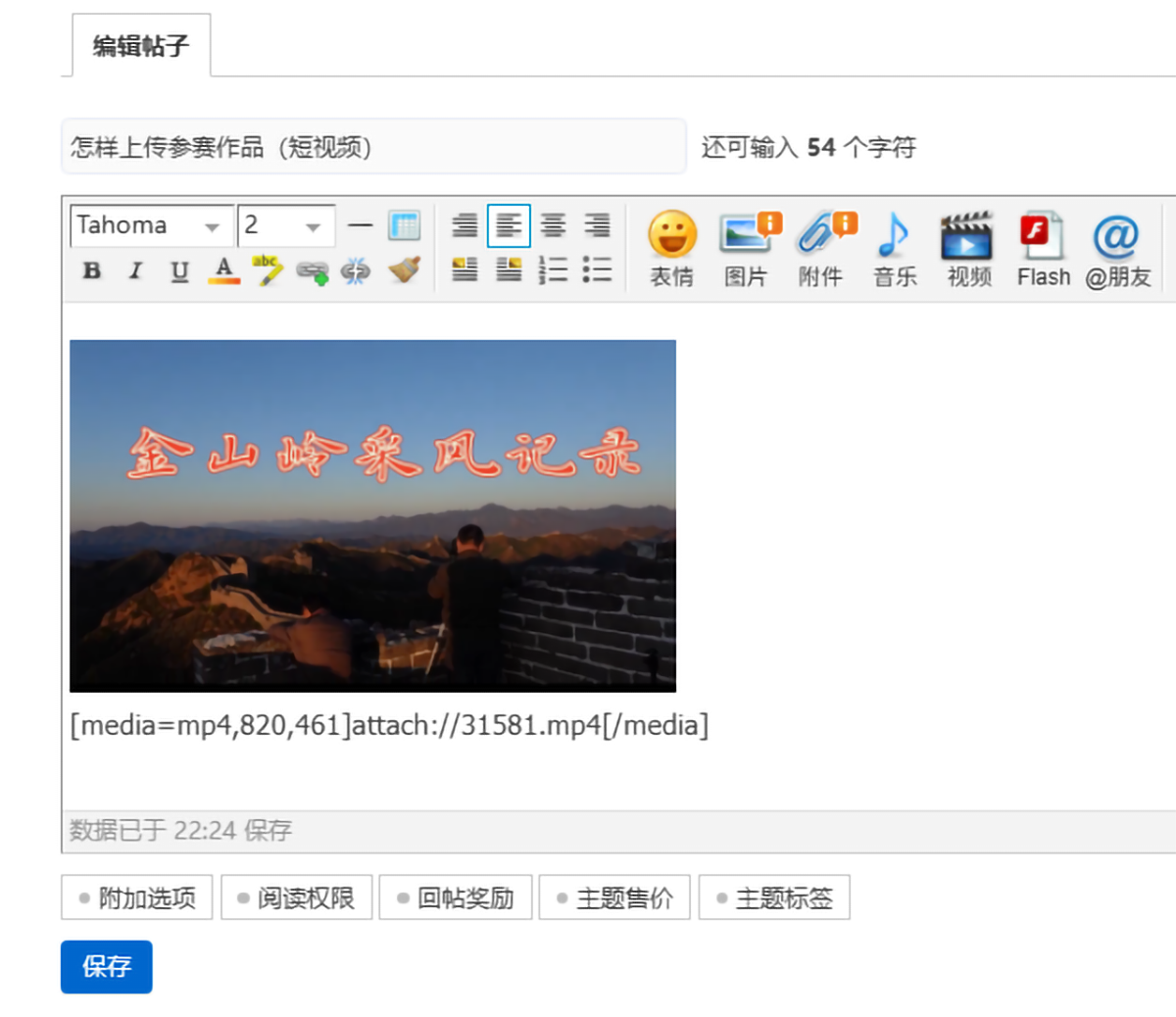1176x1017 pixels.
Task: Click the [media=mp4,820,461] code line
Action: click(389, 725)
